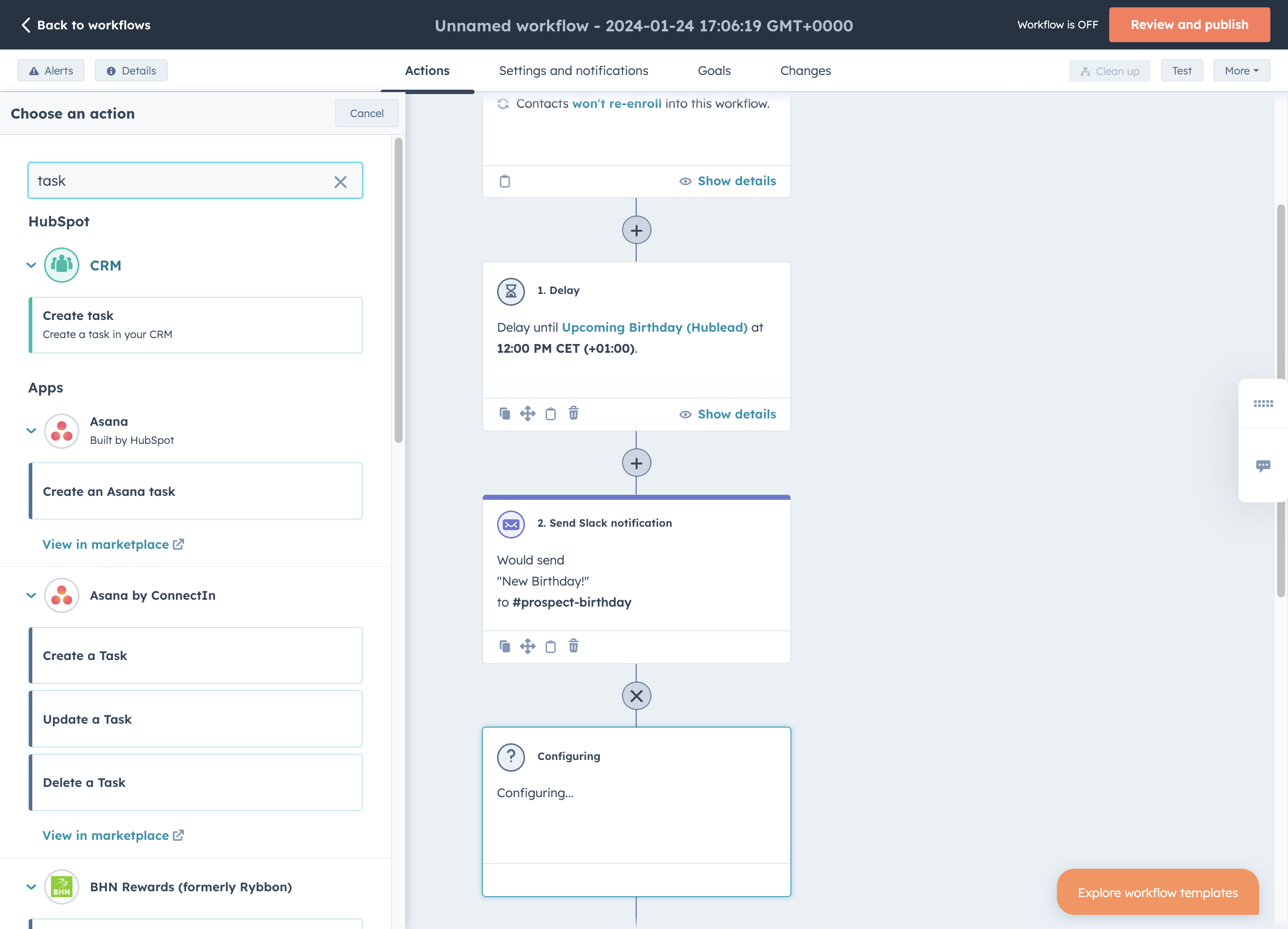The height and width of the screenshot is (929, 1288).
Task: Open the Changes tab
Action: (805, 71)
